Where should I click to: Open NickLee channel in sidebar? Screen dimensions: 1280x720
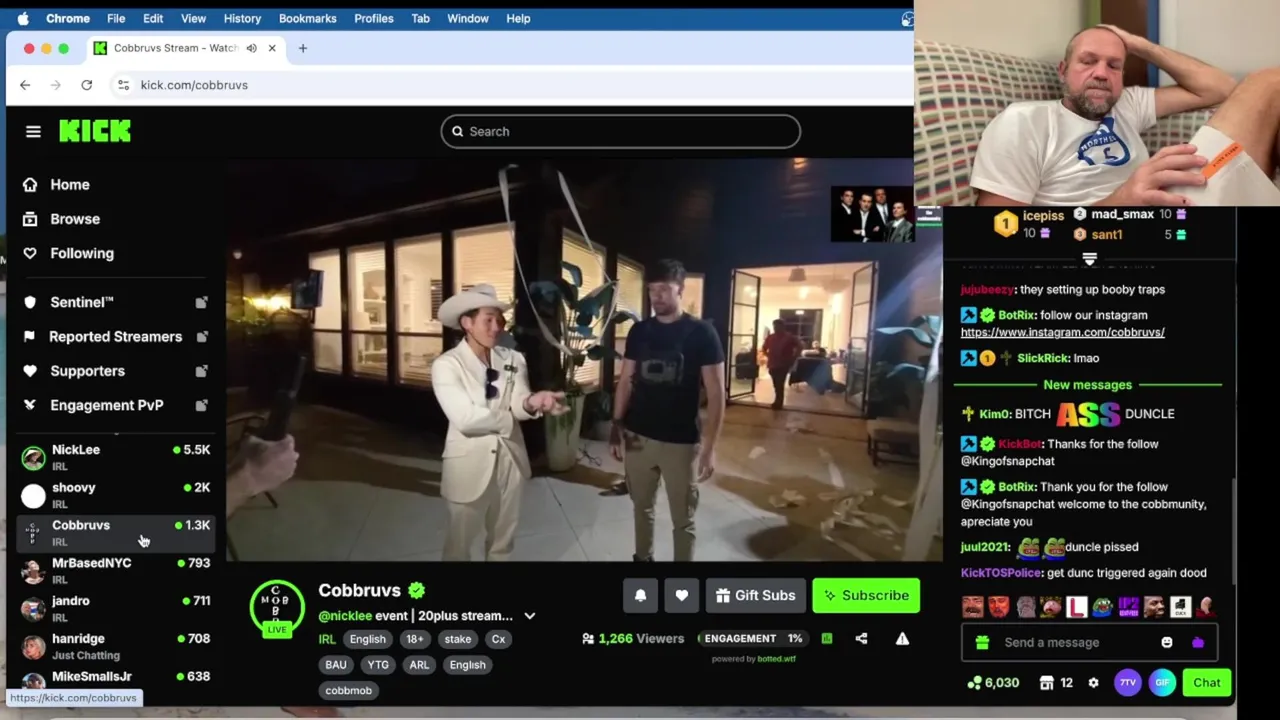coord(115,457)
